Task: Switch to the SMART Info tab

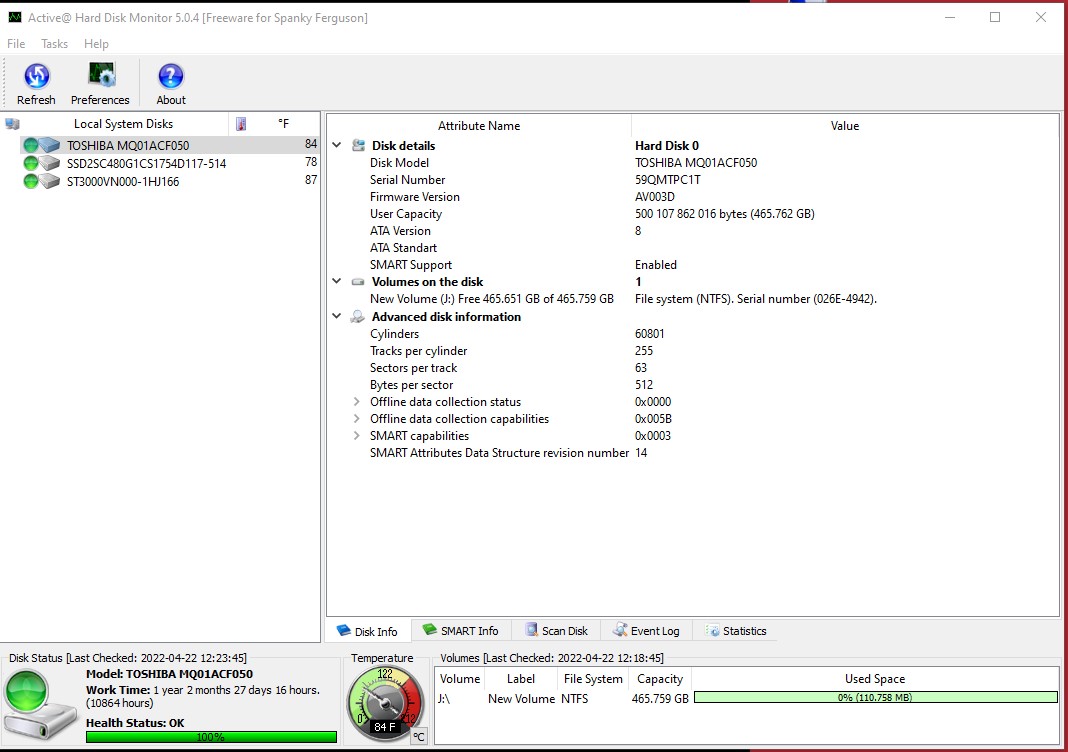Action: 460,631
